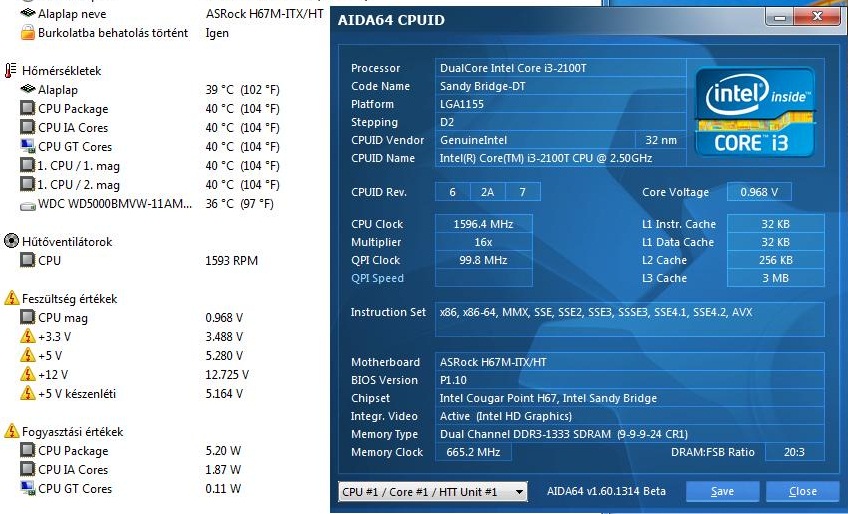Click the Close button in AIDA64 CPUID

tap(803, 491)
